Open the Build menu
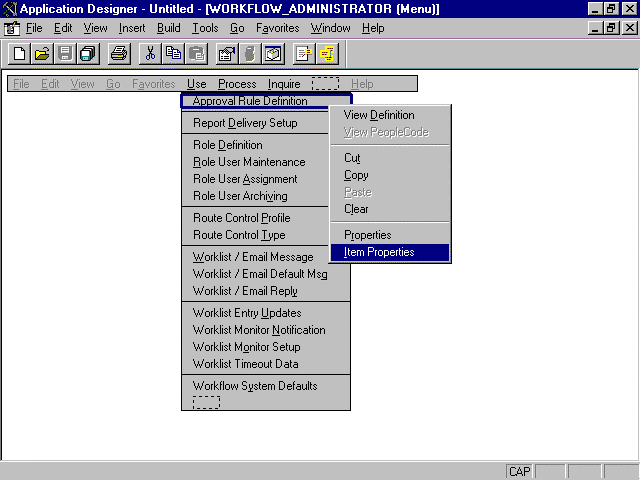Viewport: 640px width, 480px height. (x=169, y=28)
